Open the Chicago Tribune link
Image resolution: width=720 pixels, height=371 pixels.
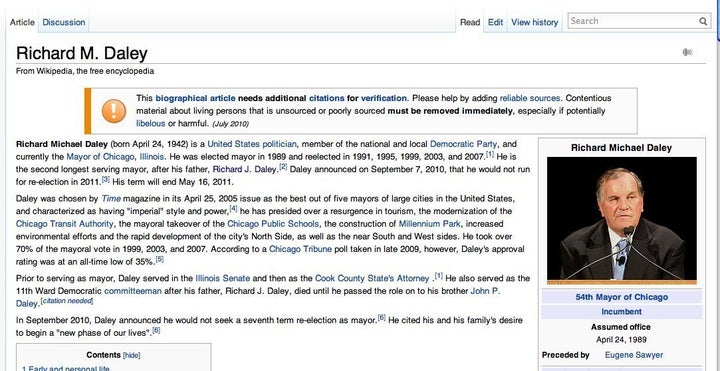coord(300,249)
